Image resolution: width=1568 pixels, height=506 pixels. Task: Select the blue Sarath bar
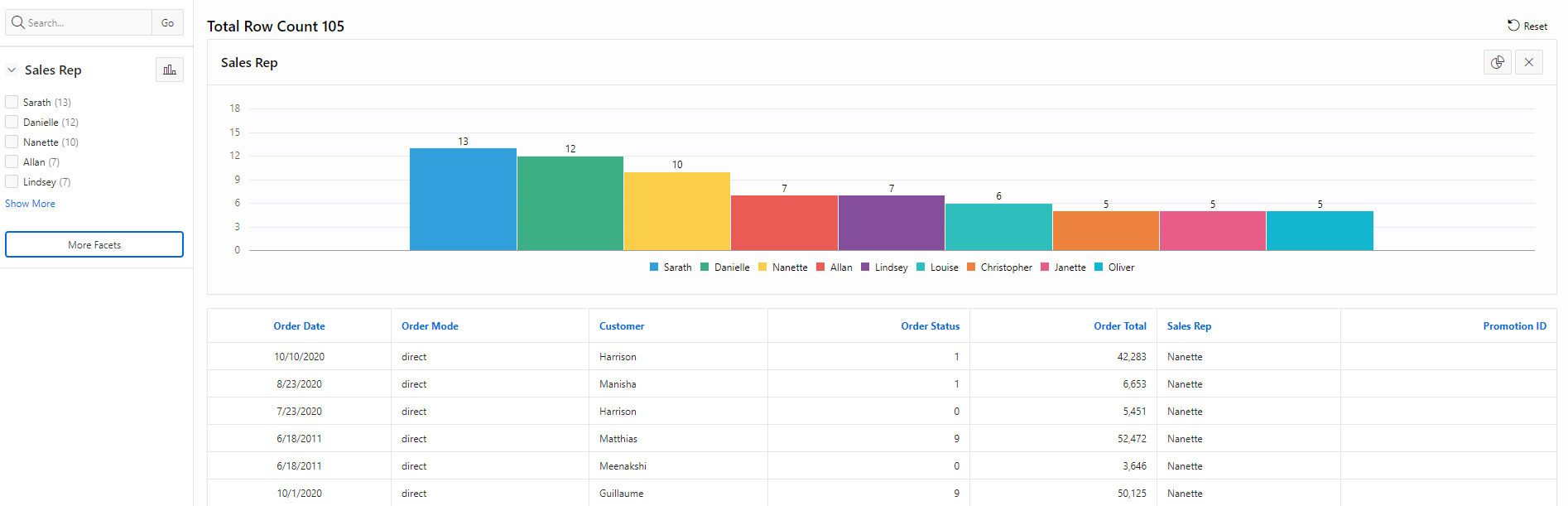click(463, 199)
